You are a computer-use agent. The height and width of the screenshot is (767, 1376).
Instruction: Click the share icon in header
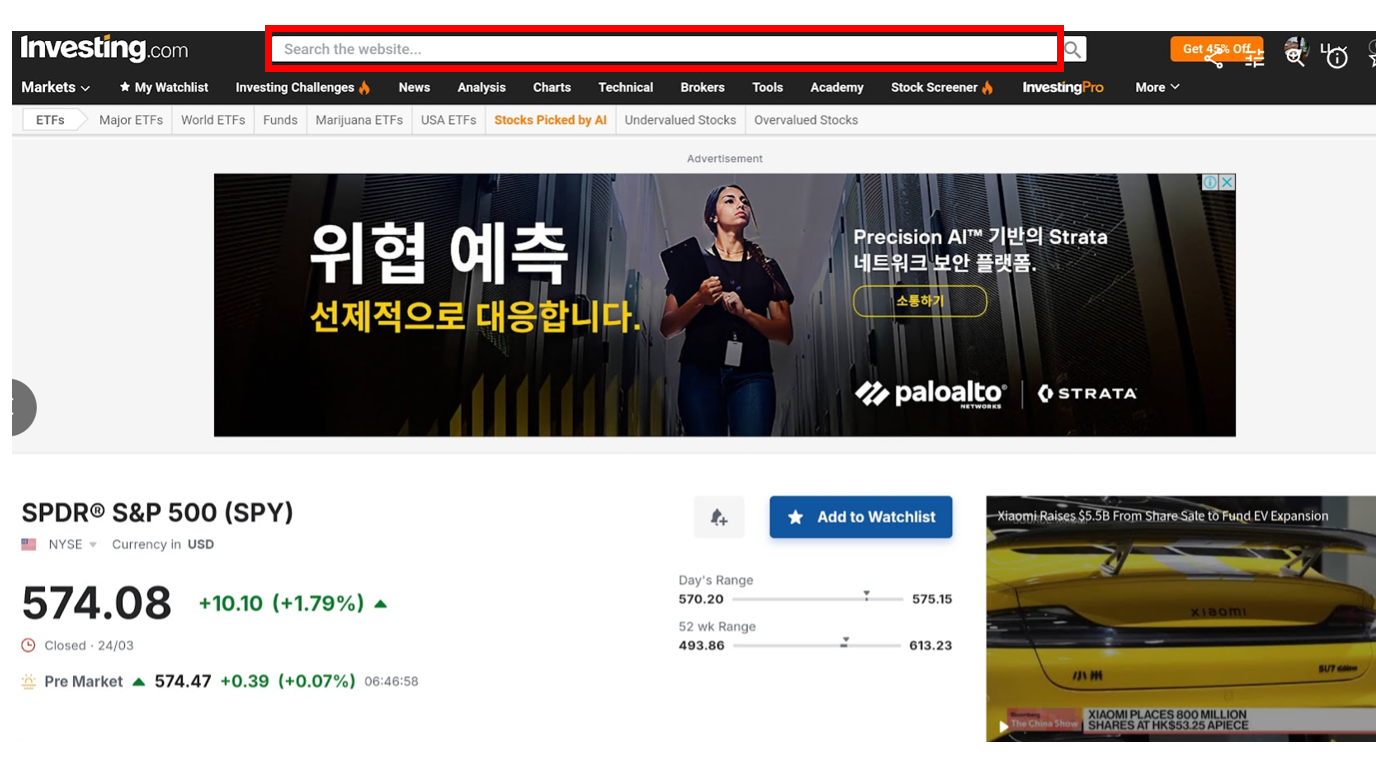tap(1214, 58)
